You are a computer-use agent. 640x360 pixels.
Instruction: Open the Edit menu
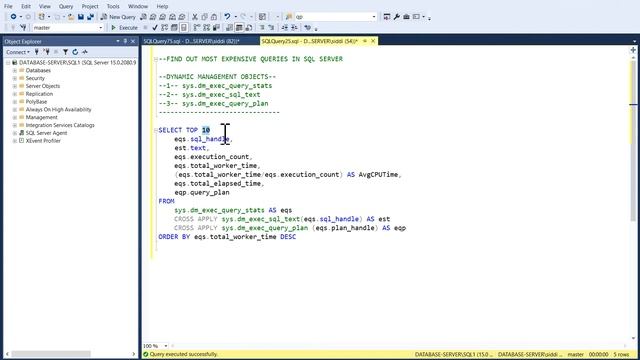pos(26,6)
